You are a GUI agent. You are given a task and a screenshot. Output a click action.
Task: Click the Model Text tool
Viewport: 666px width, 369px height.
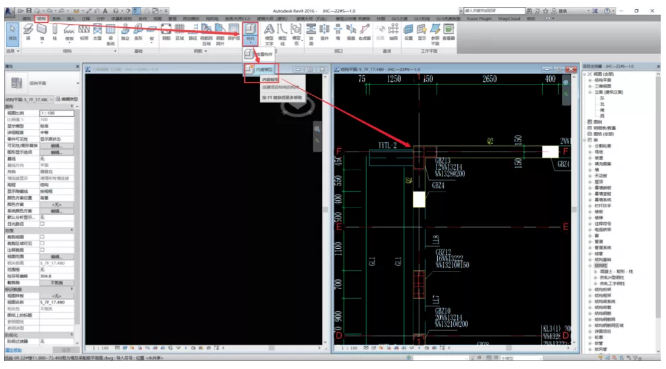[269, 34]
